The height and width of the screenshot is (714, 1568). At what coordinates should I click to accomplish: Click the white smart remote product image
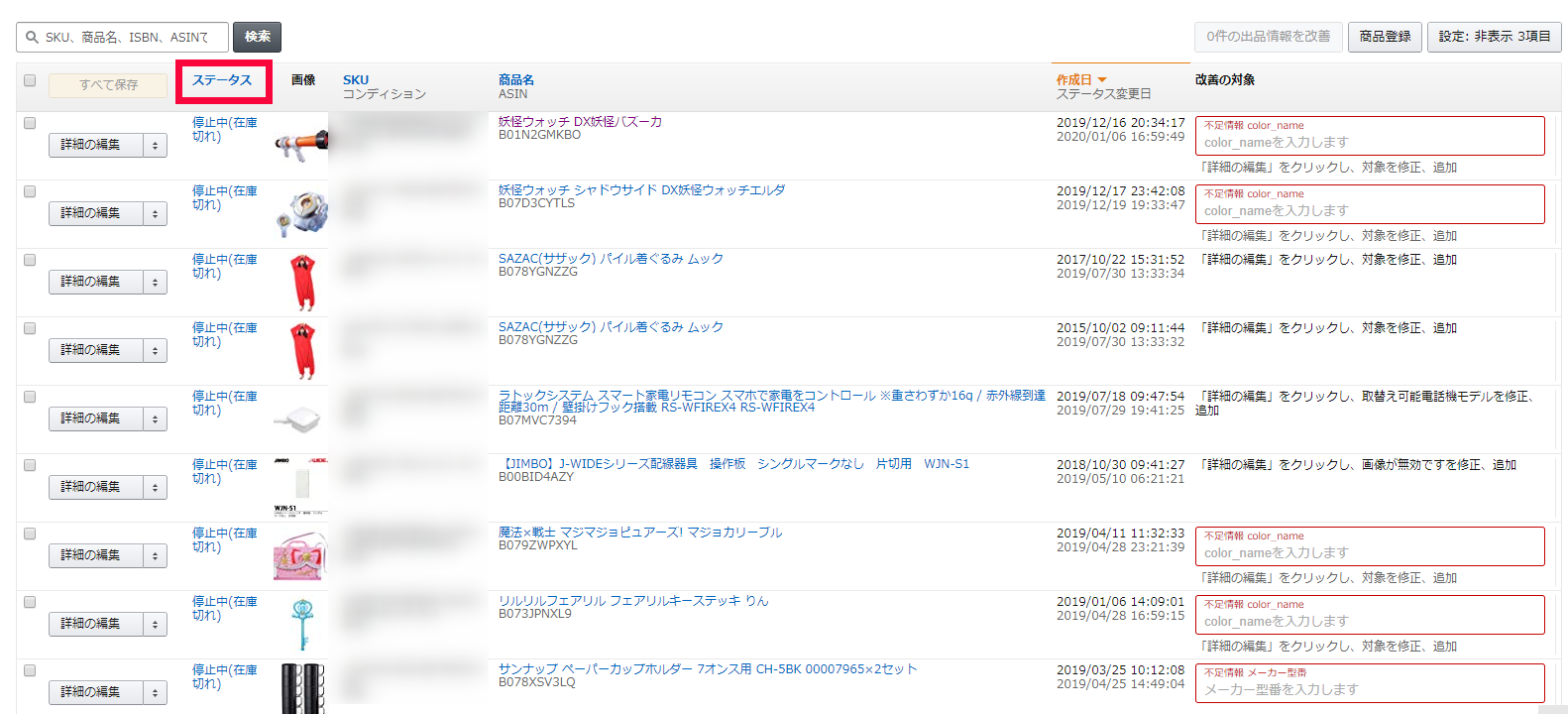coord(300,418)
